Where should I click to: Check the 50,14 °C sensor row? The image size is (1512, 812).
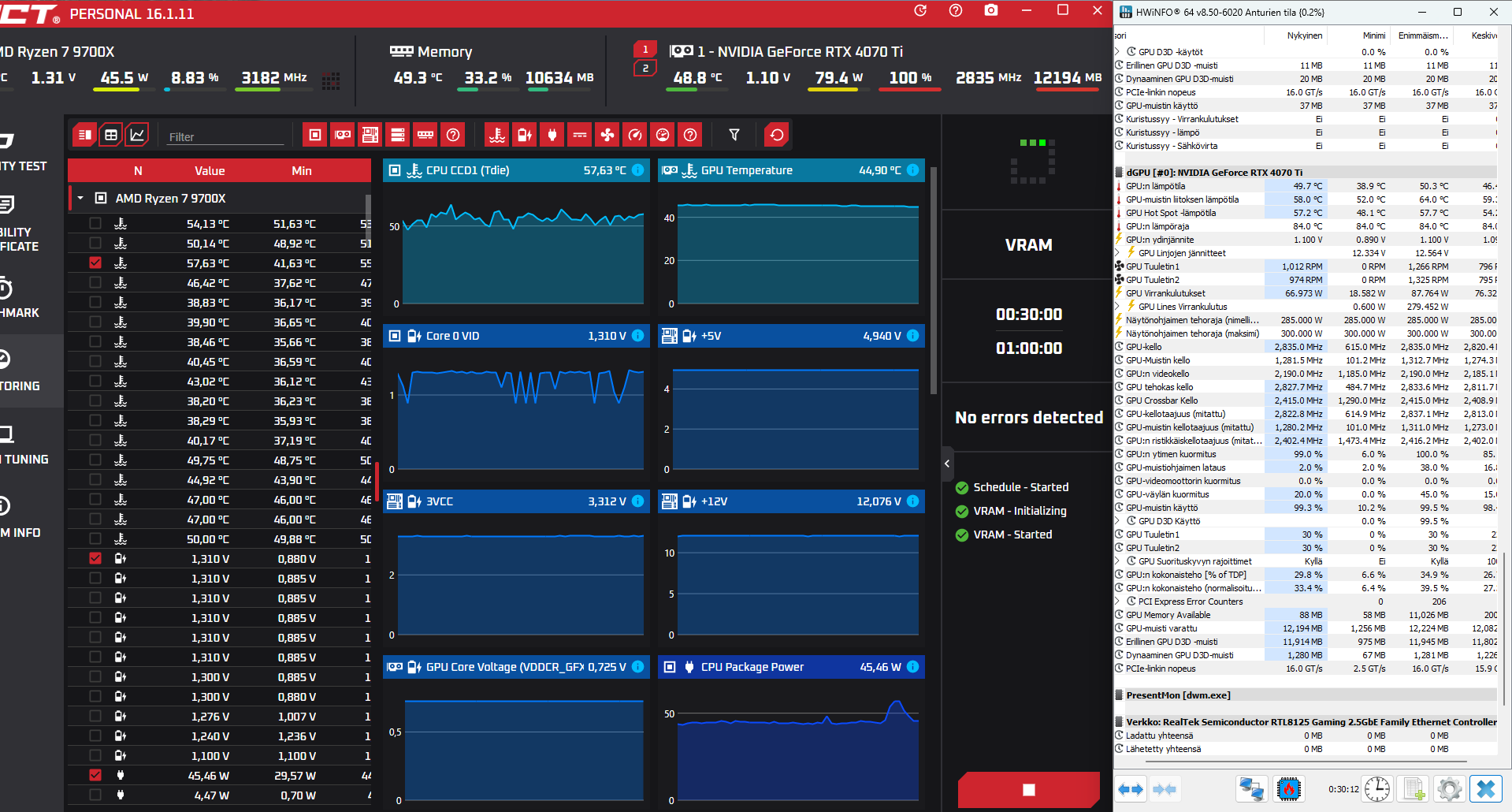point(95,244)
